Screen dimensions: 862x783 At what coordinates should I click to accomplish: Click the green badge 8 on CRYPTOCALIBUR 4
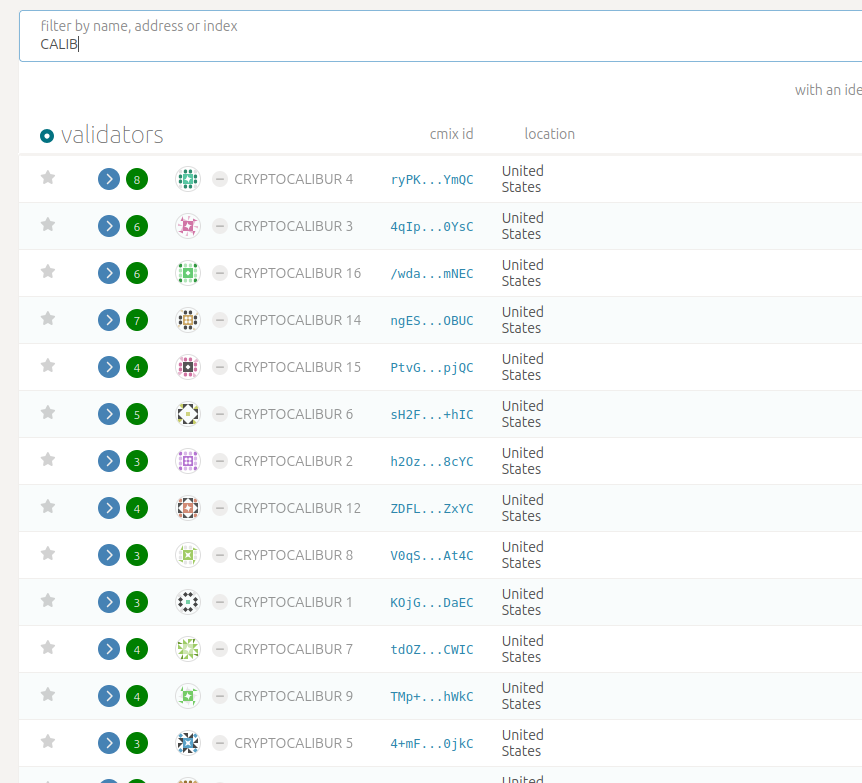point(137,180)
